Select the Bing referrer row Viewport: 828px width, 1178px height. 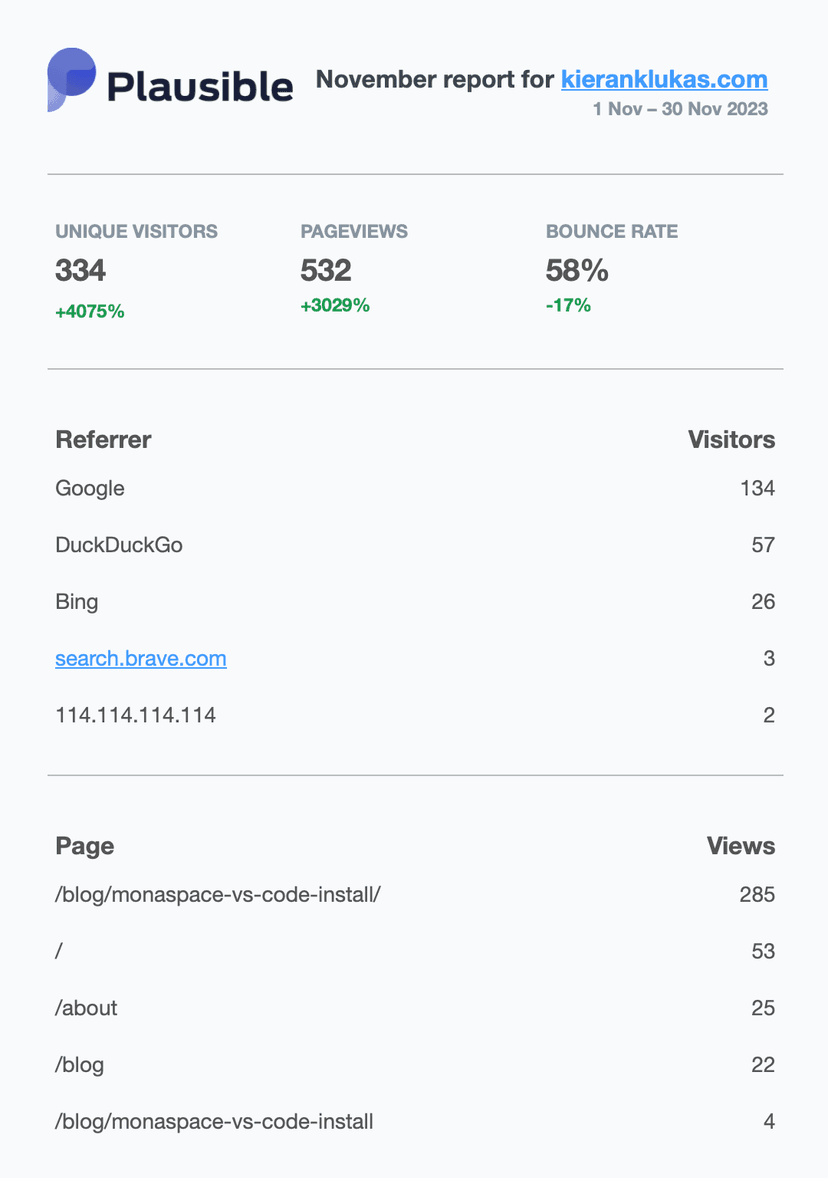pyautogui.click(x=77, y=602)
